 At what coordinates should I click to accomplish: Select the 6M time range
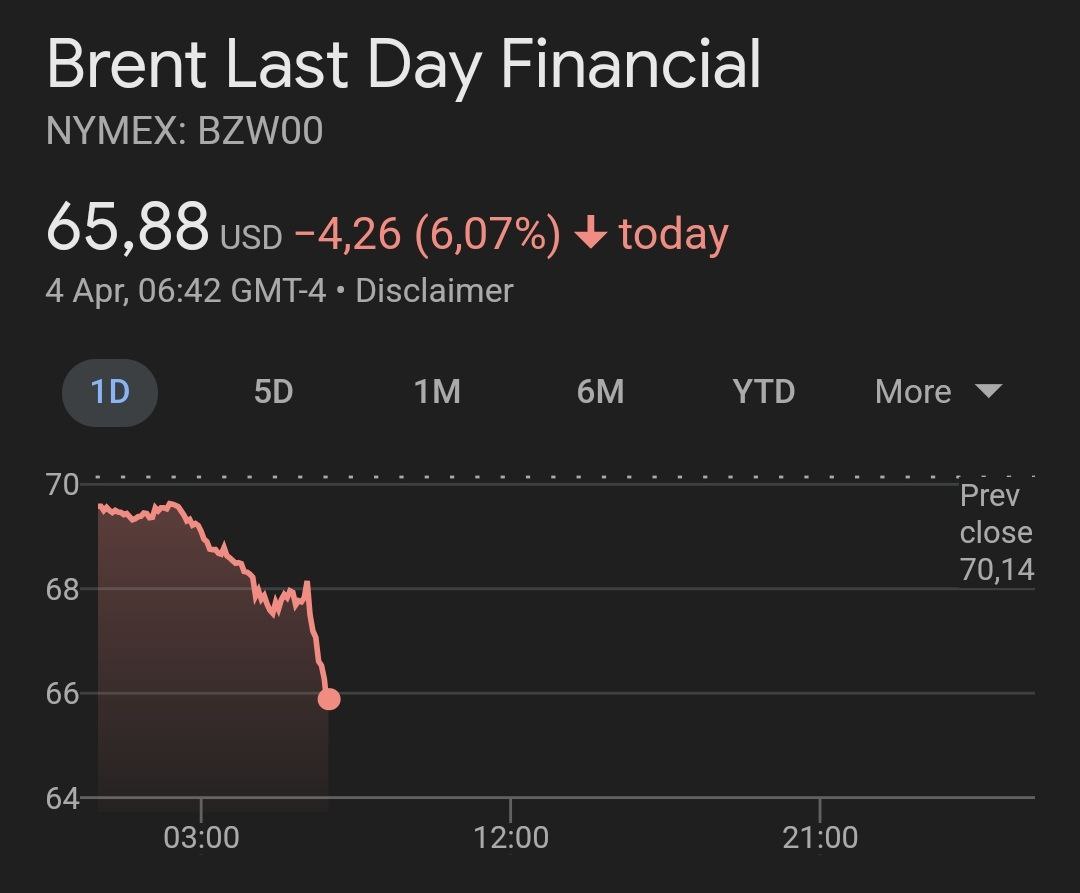click(x=600, y=391)
